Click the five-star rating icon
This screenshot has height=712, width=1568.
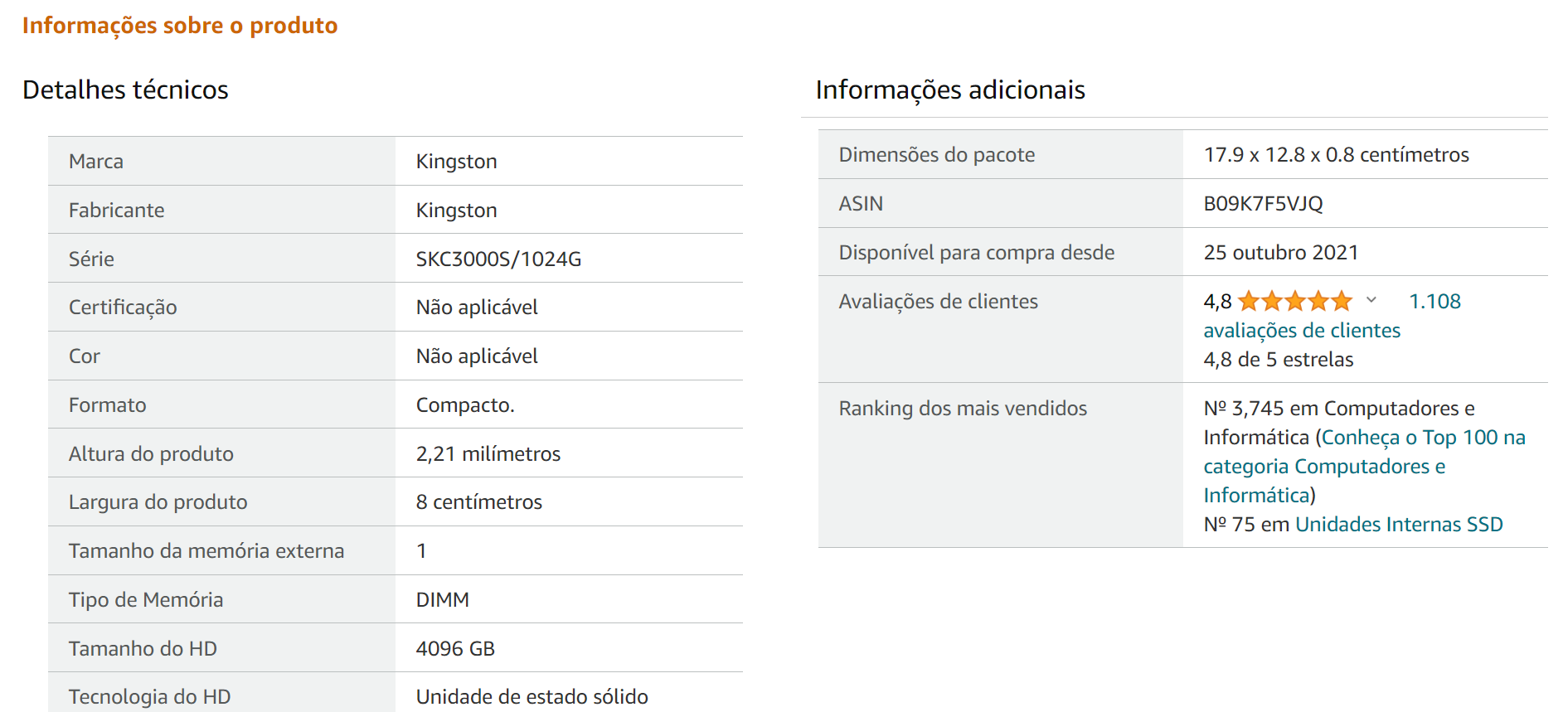pyautogui.click(x=1294, y=301)
